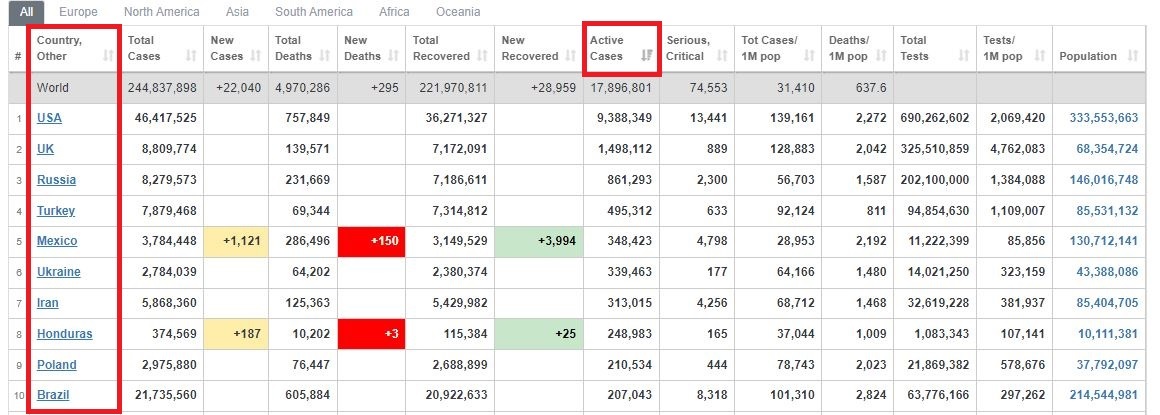Click World active cases 17,896,801

click(x=620, y=87)
